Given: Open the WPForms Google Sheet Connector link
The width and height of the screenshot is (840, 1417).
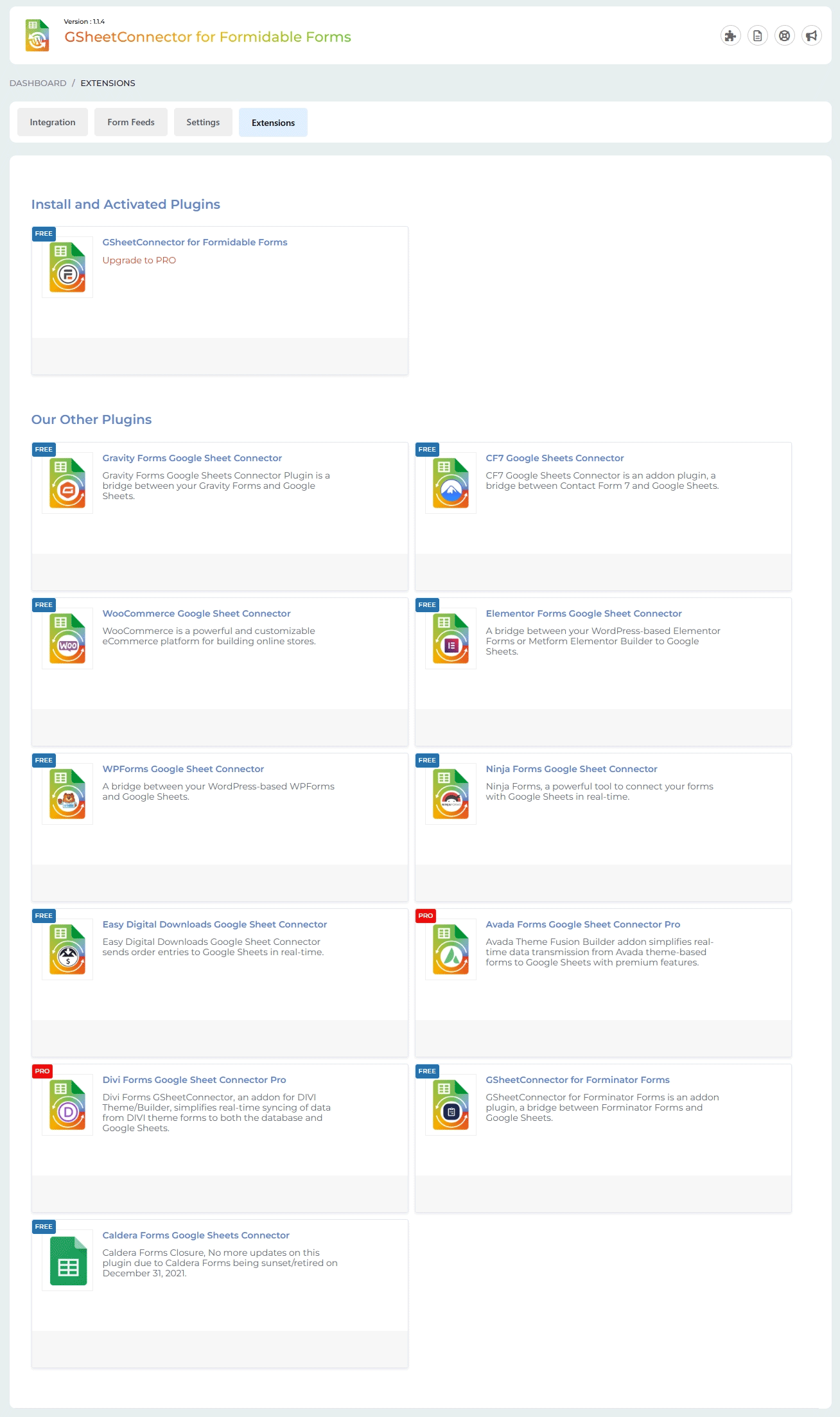Looking at the screenshot, I should [x=183, y=769].
